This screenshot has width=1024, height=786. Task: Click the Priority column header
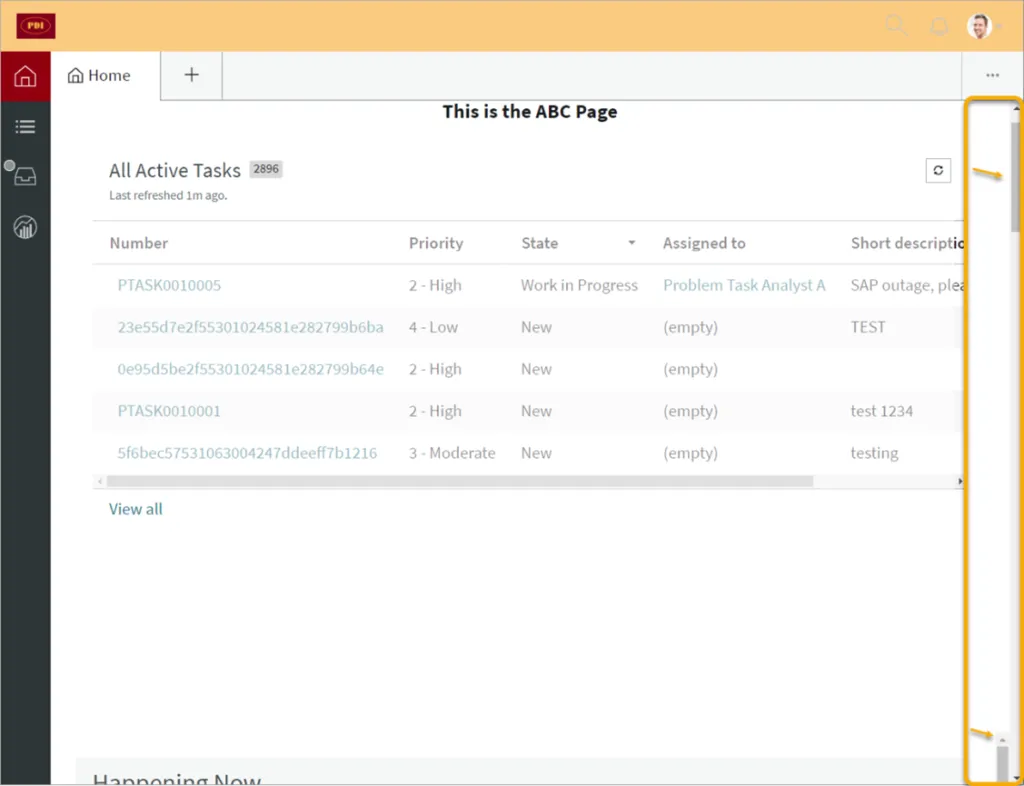pyautogui.click(x=436, y=243)
